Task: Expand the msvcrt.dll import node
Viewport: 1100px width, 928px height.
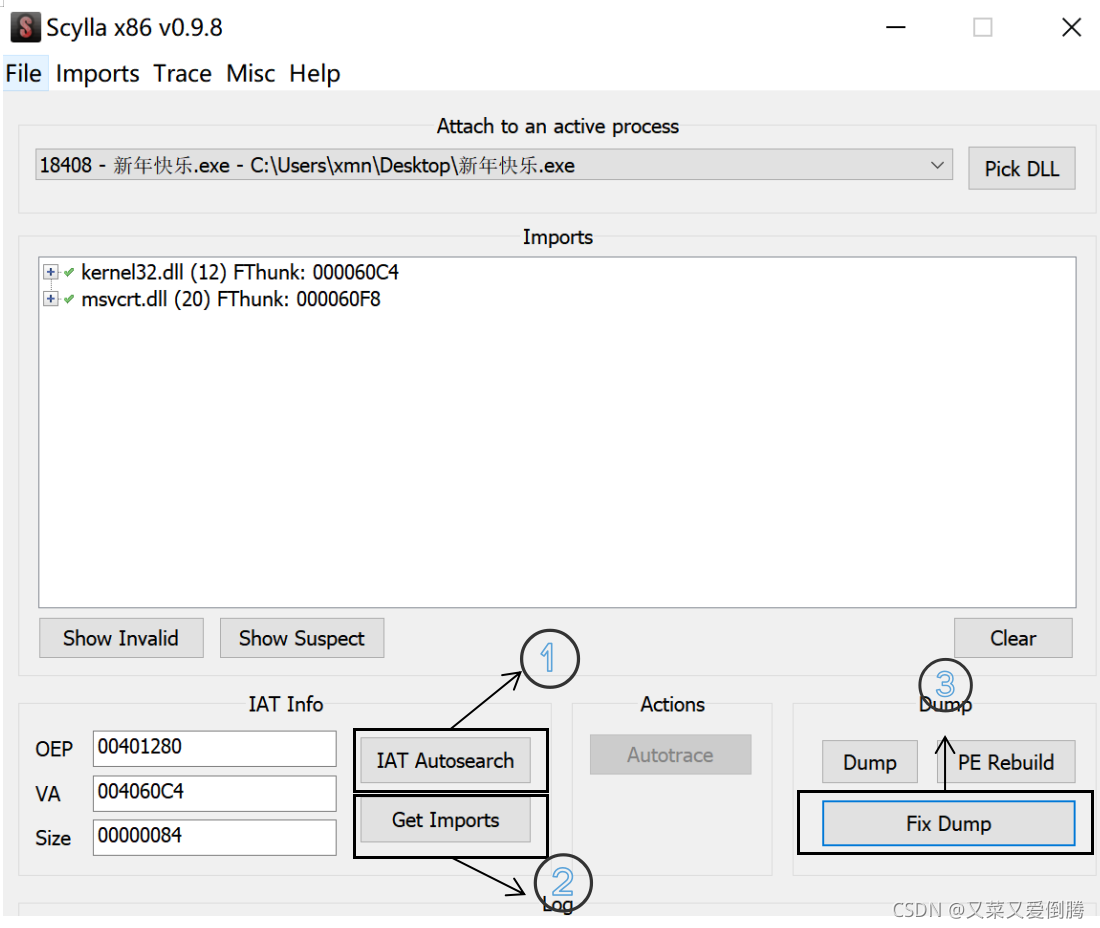Action: click(51, 300)
